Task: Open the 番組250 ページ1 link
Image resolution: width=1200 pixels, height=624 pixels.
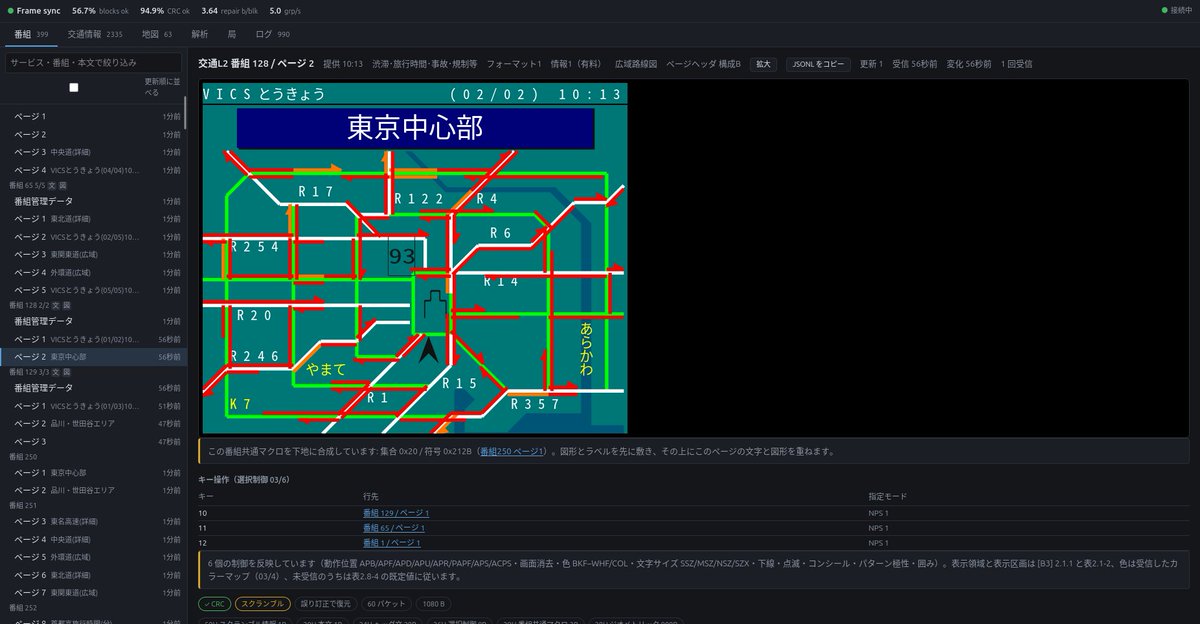Action: coord(512,451)
